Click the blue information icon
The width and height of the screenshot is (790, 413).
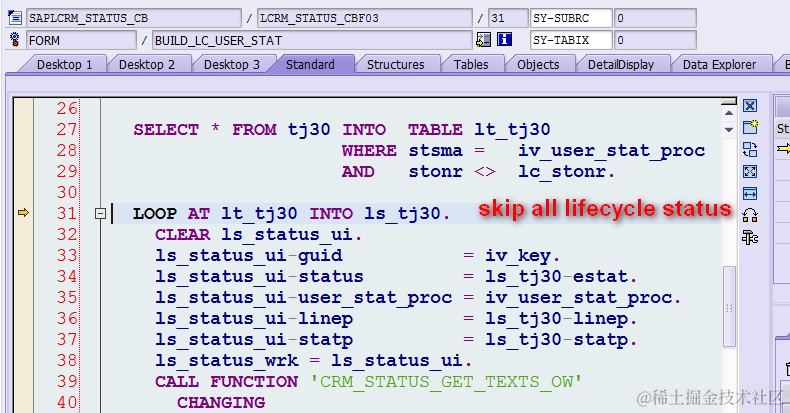(x=504, y=39)
